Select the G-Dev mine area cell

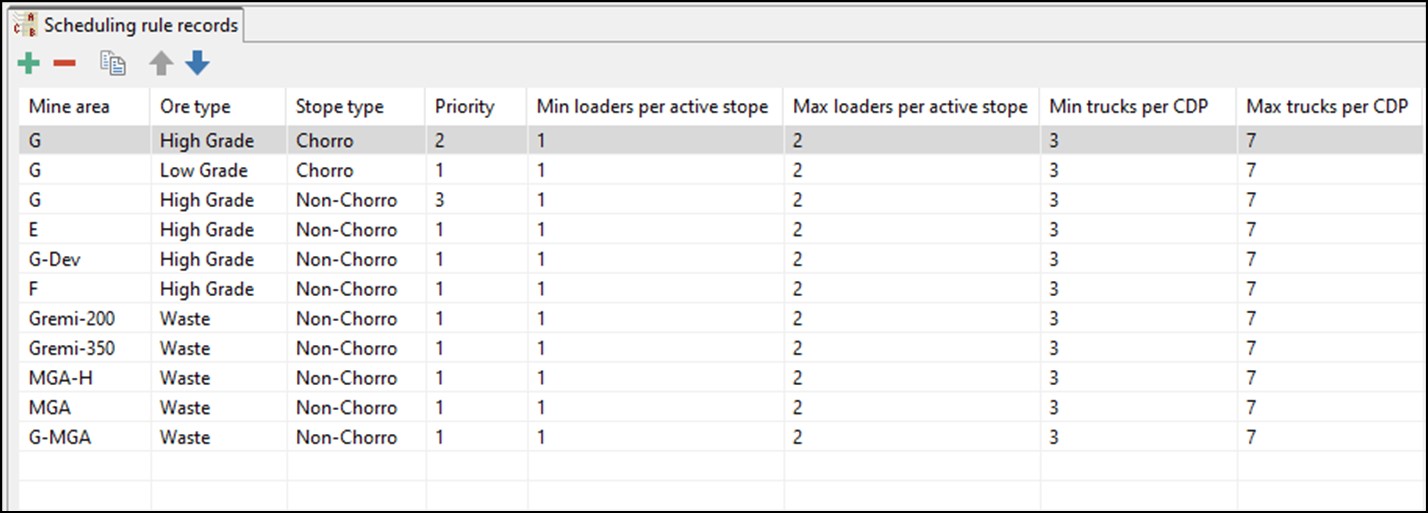[55, 259]
